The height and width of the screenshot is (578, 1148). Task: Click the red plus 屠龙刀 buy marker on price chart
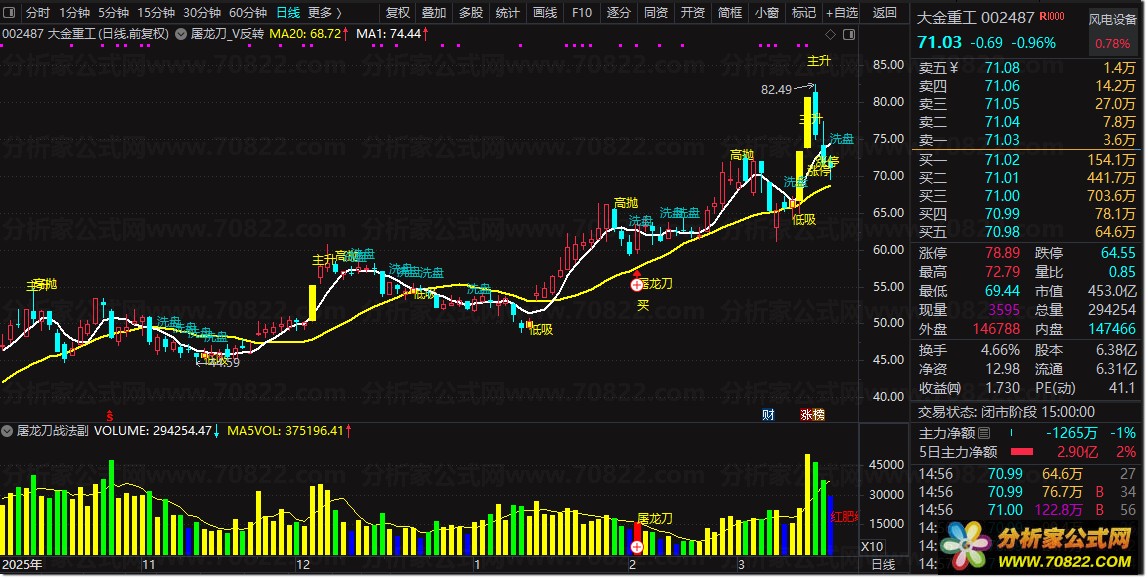click(x=637, y=284)
